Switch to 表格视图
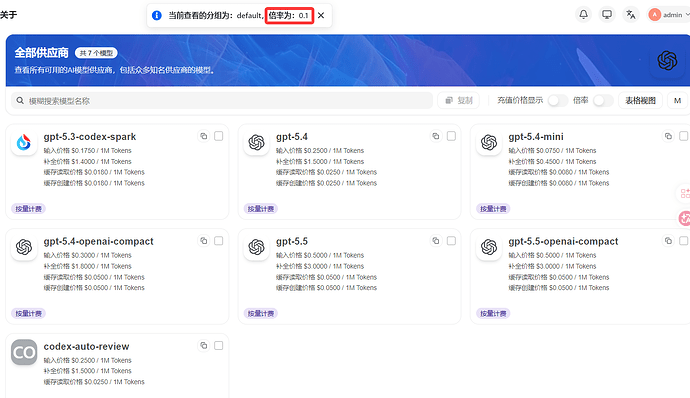The height and width of the screenshot is (398, 690). coord(640,101)
